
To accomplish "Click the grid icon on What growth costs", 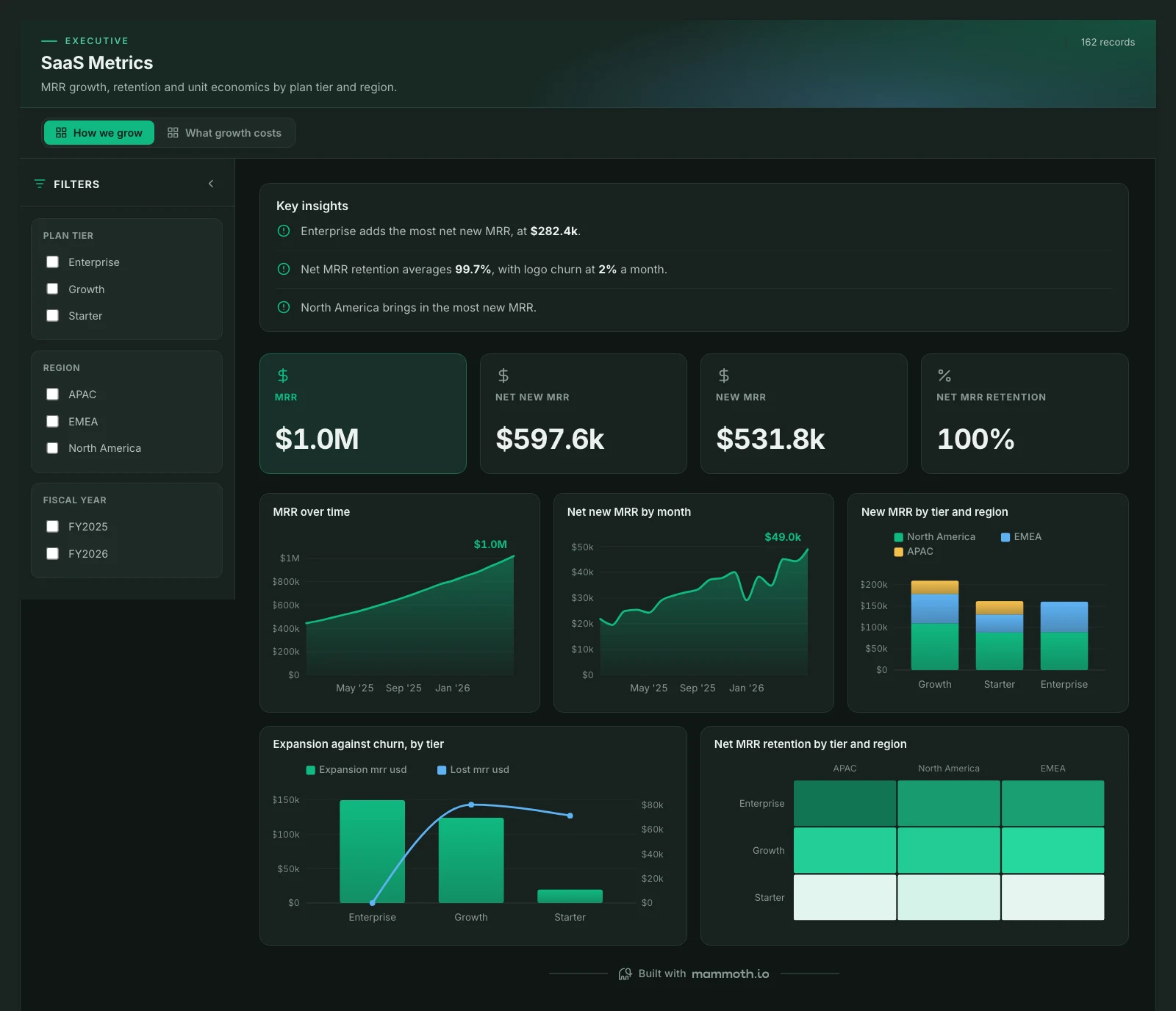I will [173, 133].
